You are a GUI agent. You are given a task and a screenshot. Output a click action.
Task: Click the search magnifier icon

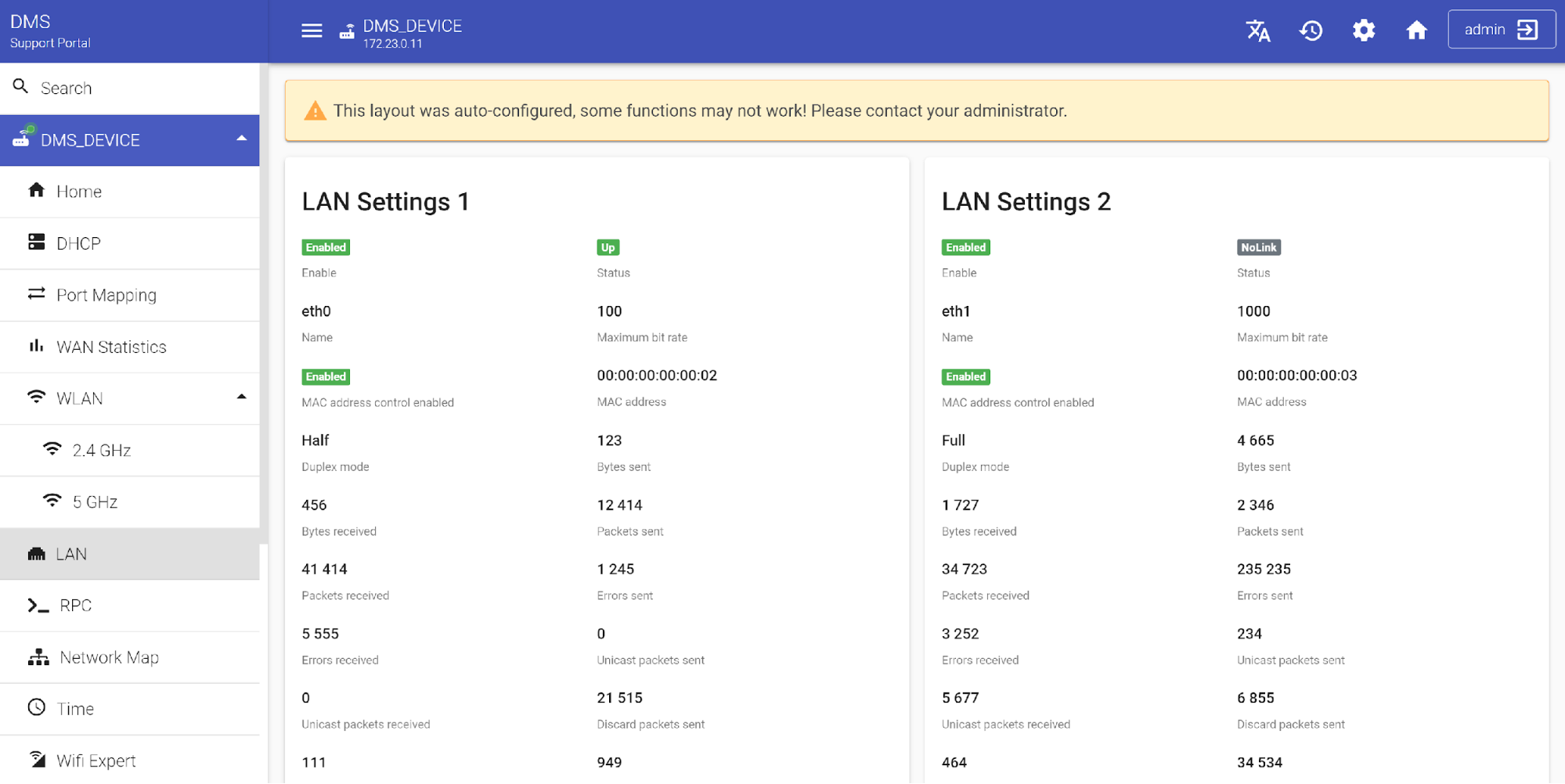coord(21,87)
